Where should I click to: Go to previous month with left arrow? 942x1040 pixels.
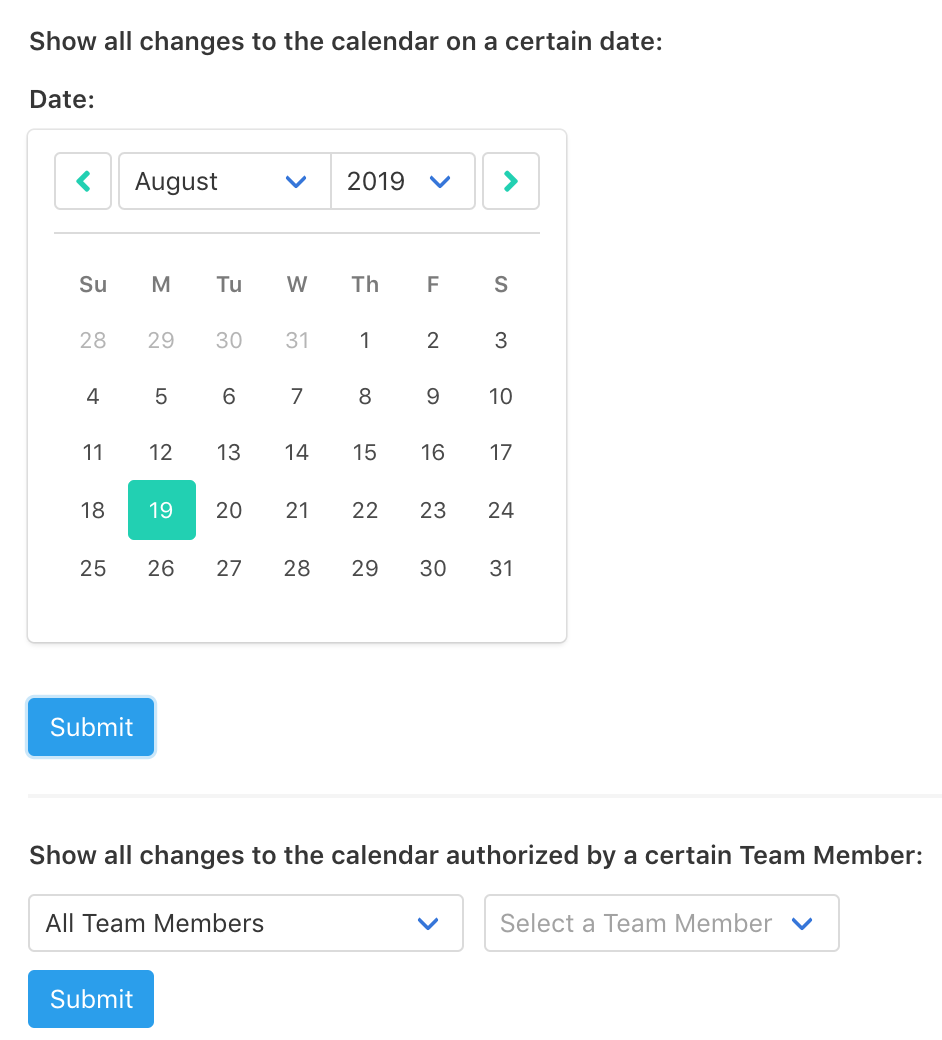point(83,181)
